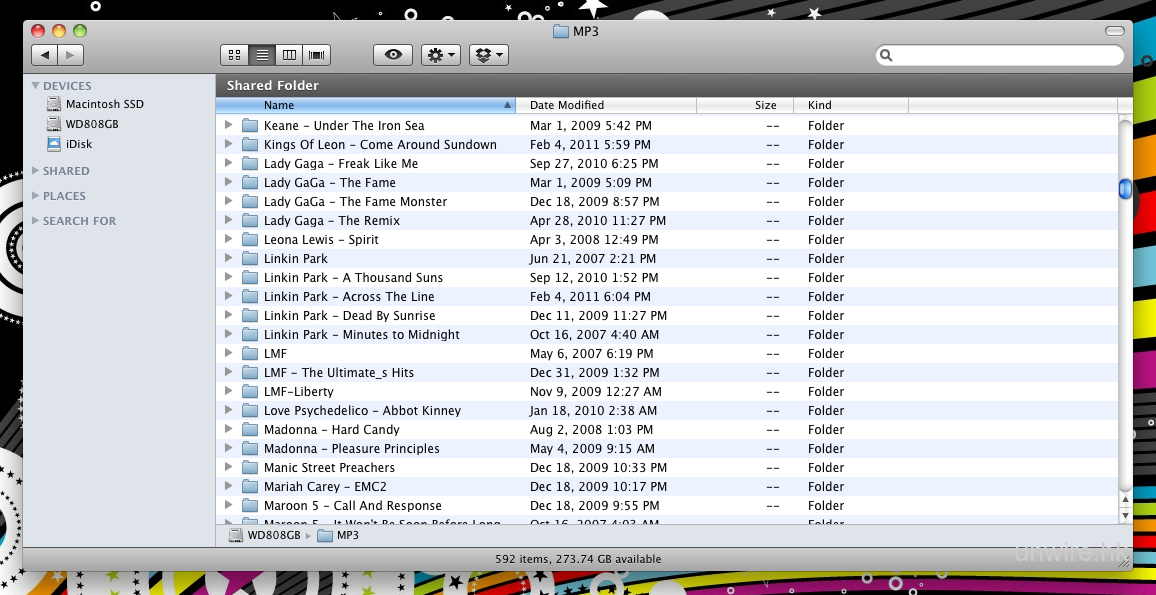The height and width of the screenshot is (595, 1156).
Task: Collapse the DEVICES sidebar section
Action: pyautogui.click(x=36, y=86)
